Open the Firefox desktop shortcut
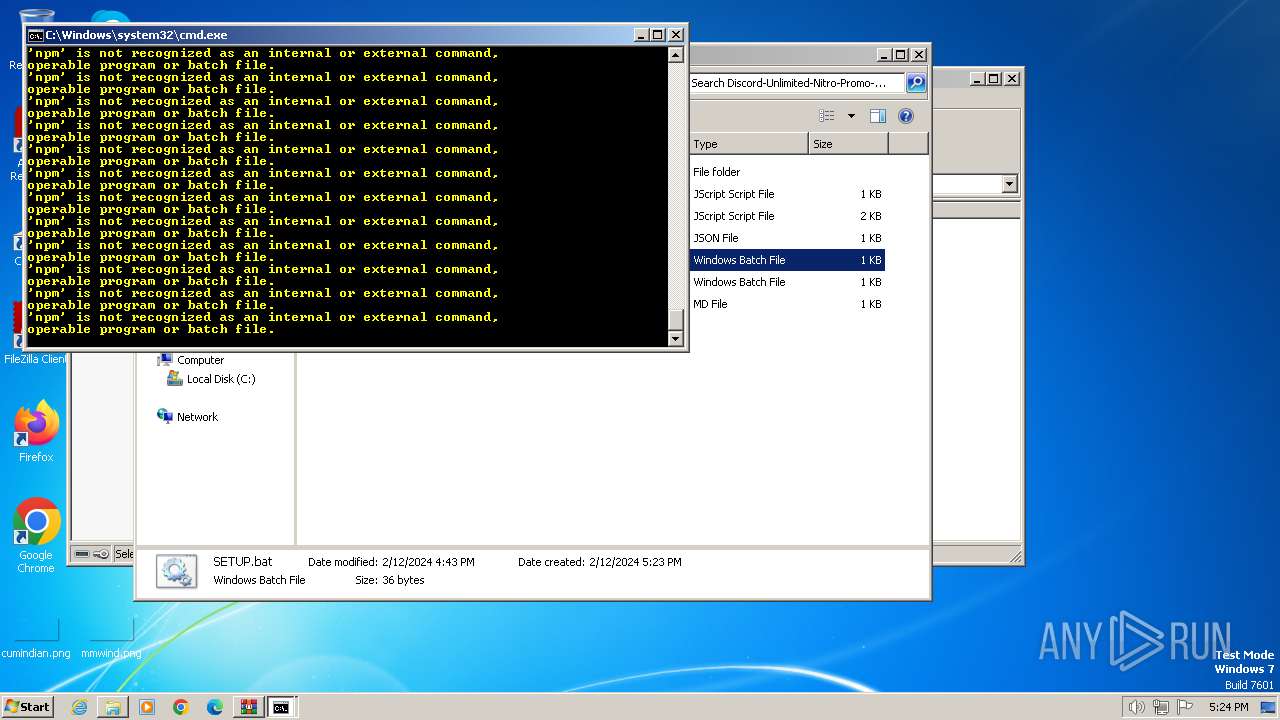Viewport: 1280px width, 720px height. [x=36, y=432]
